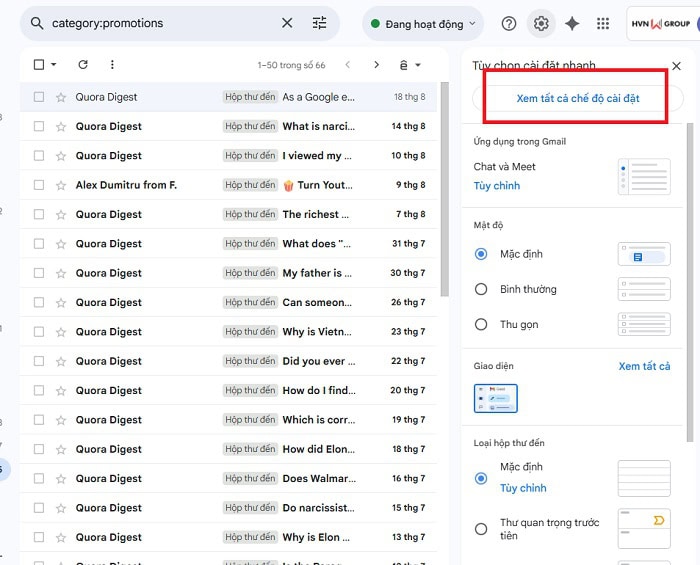Click the '1–50 trong số 66' page count
The height and width of the screenshot is (565, 700).
pos(291,65)
